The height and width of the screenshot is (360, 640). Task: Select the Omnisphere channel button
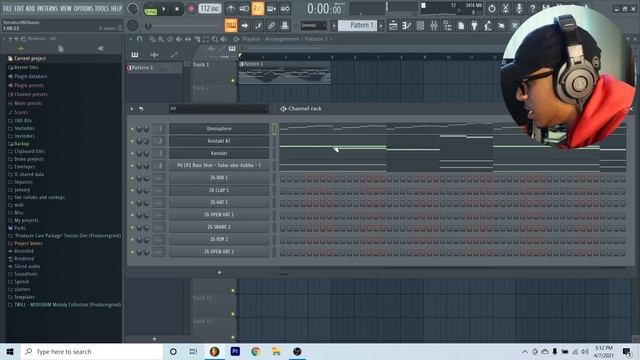(219, 129)
